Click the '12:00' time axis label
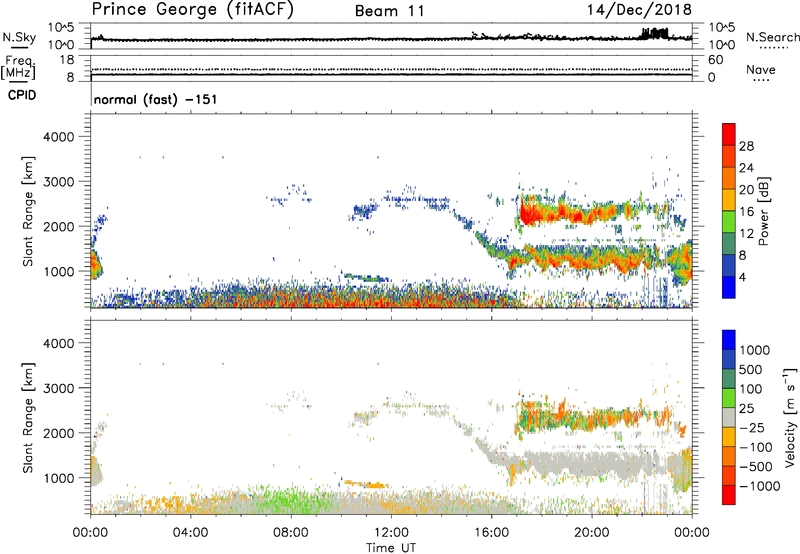This screenshot has height=554, width=800. point(391,533)
